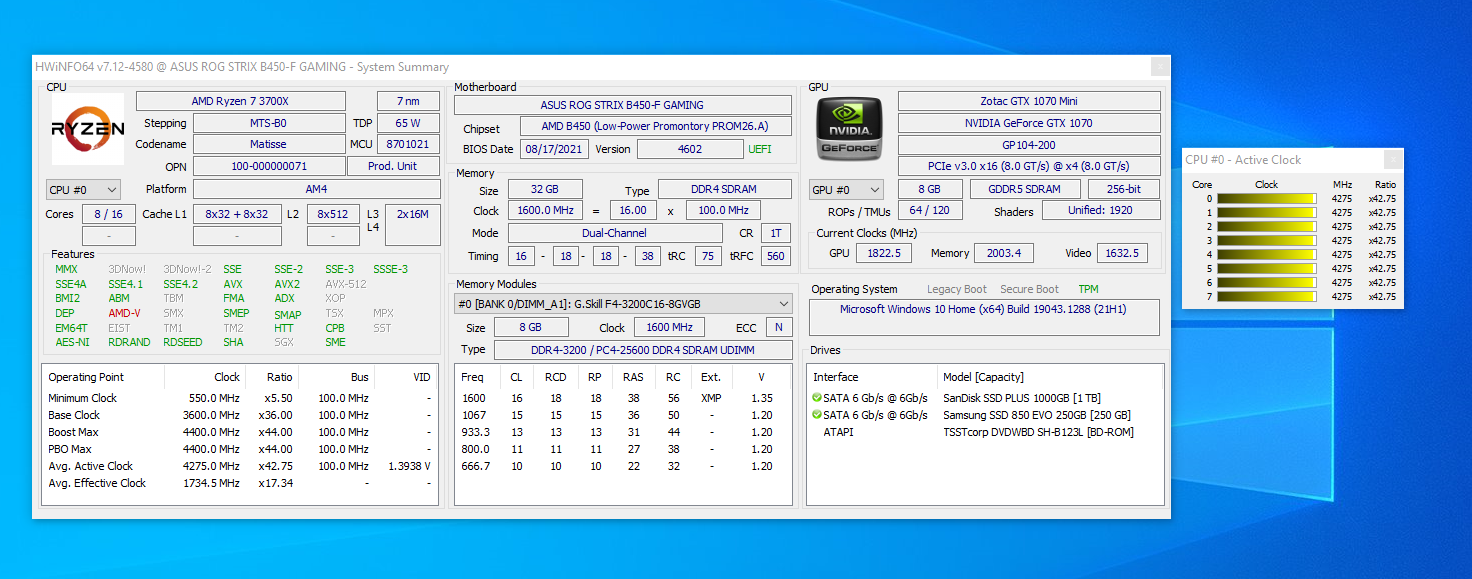Click the GPU clock value 1822.5
The width and height of the screenshot is (1472, 579).
pos(884,253)
